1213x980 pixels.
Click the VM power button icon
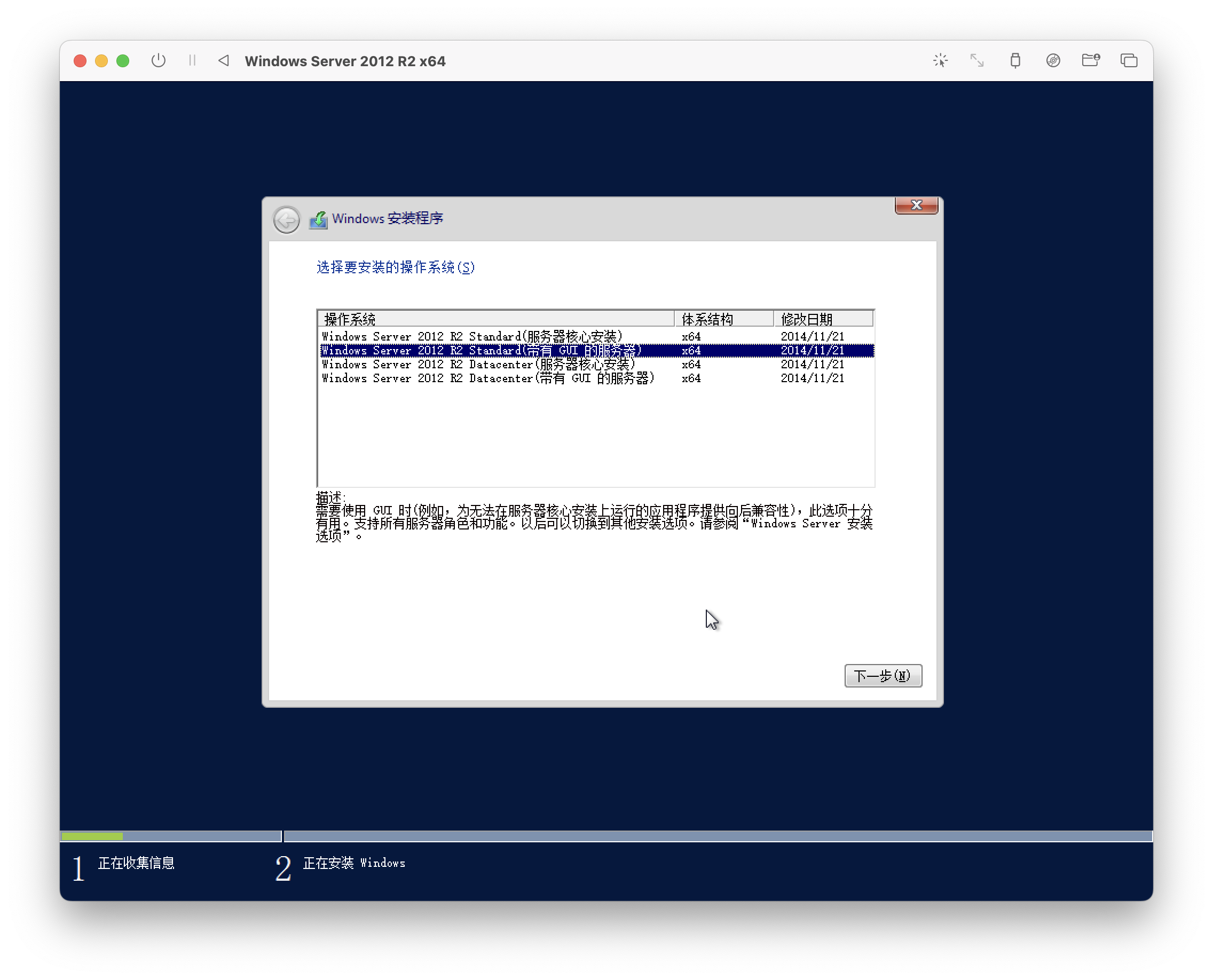(158, 60)
